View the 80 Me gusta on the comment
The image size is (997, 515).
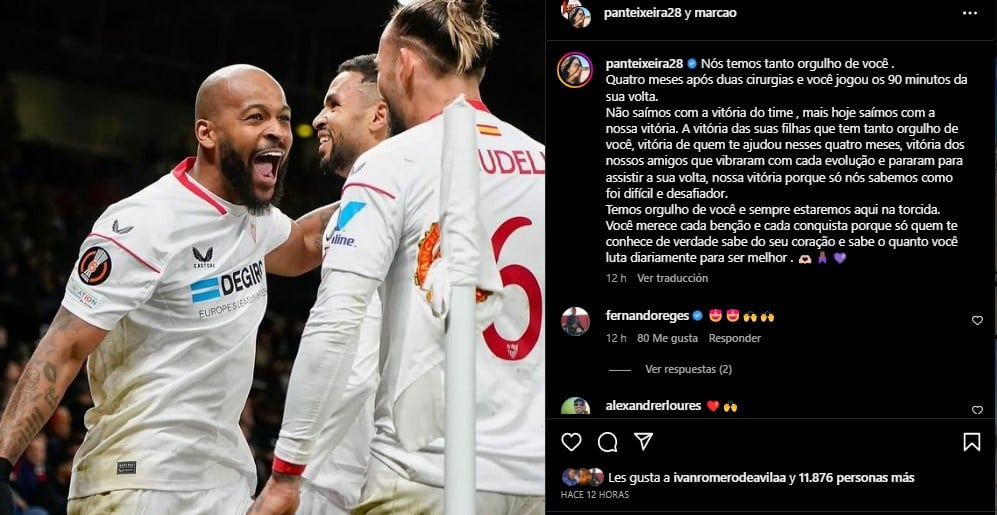tap(667, 338)
